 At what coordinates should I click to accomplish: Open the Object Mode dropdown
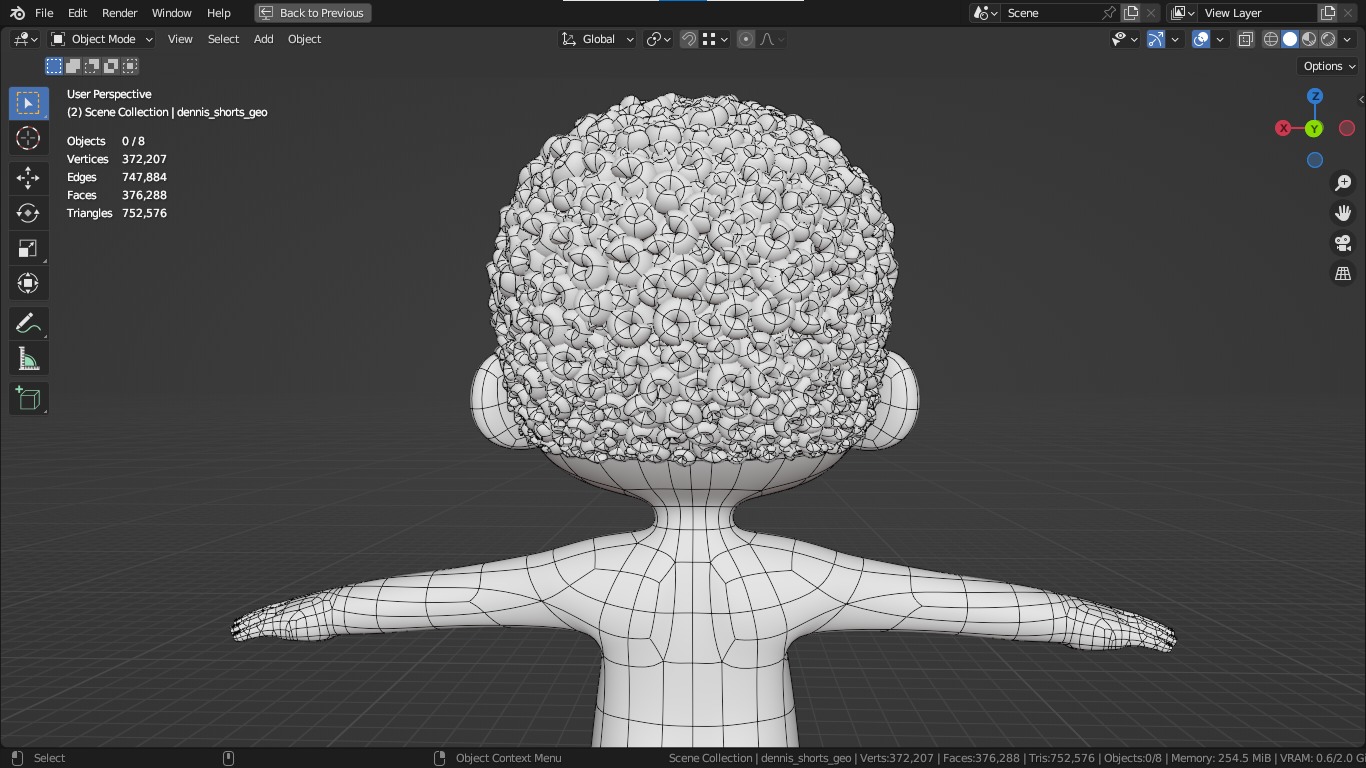(102, 39)
